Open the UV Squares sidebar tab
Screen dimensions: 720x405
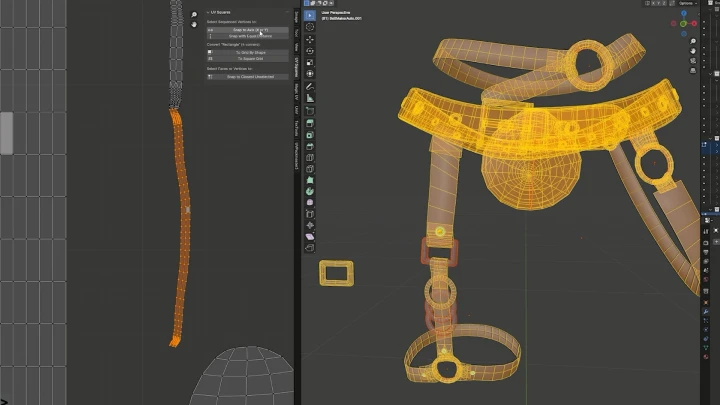coord(296,67)
